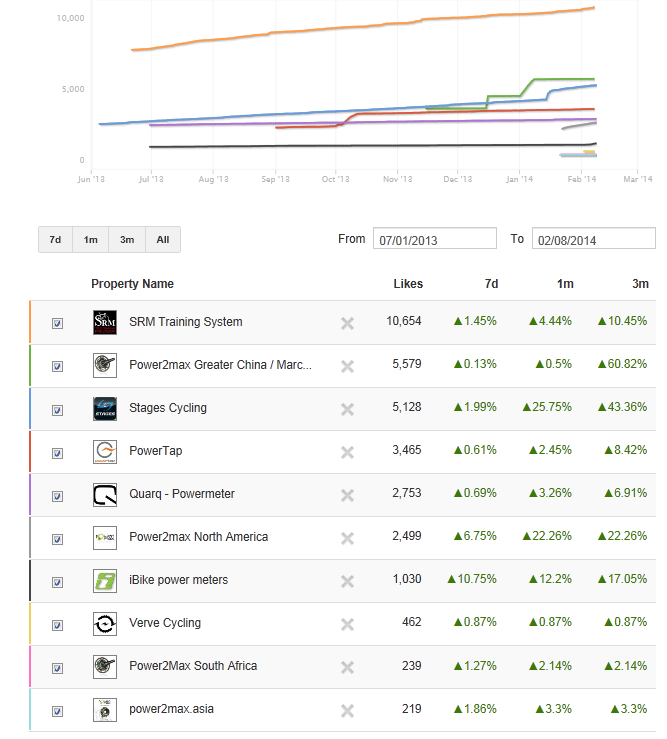
Task: Select the 1m time range button
Action: click(x=91, y=239)
